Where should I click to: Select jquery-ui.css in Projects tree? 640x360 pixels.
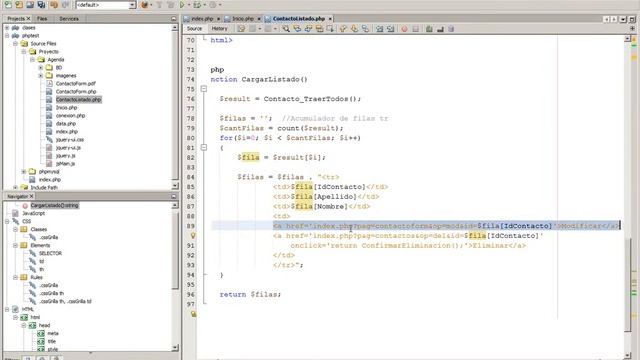pos(69,140)
